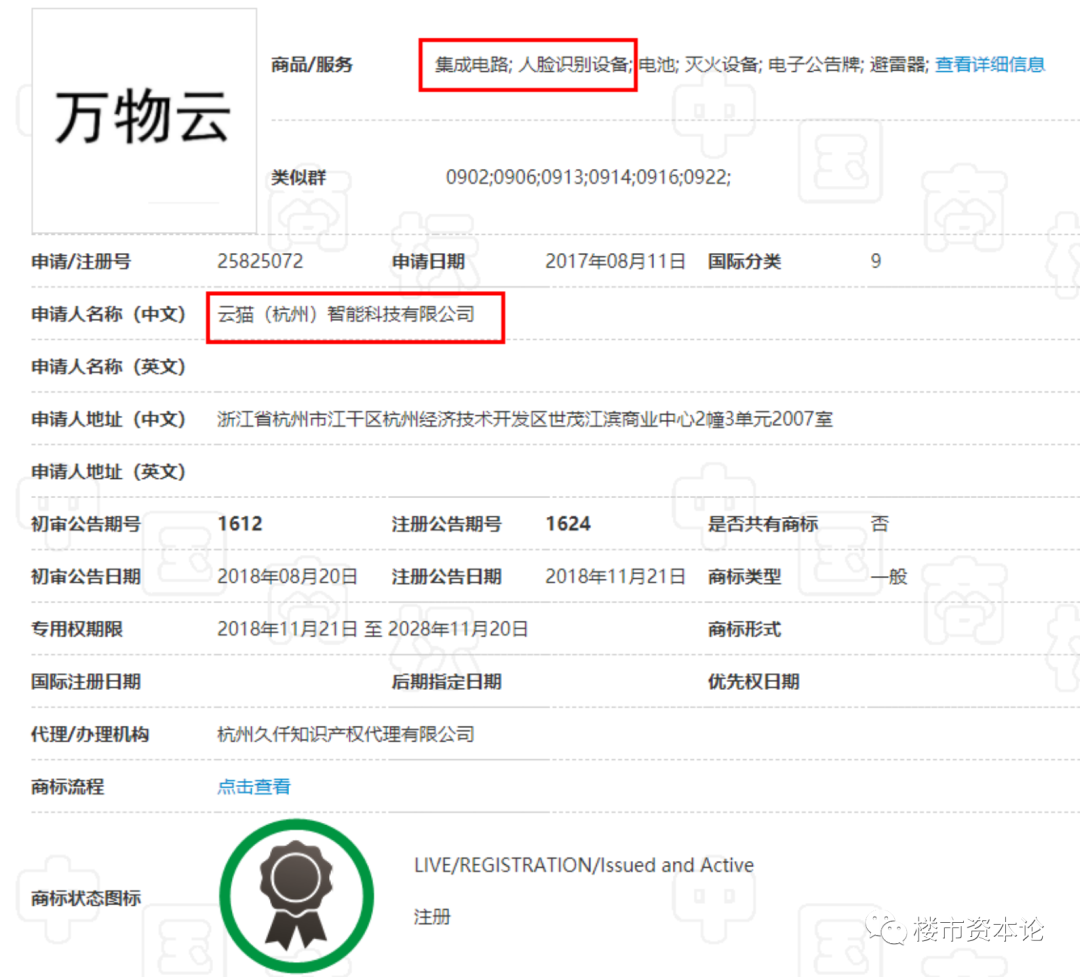Select registration announcement date 2018年11月21日
This screenshot has width=1080, height=977.
pyautogui.click(x=615, y=576)
